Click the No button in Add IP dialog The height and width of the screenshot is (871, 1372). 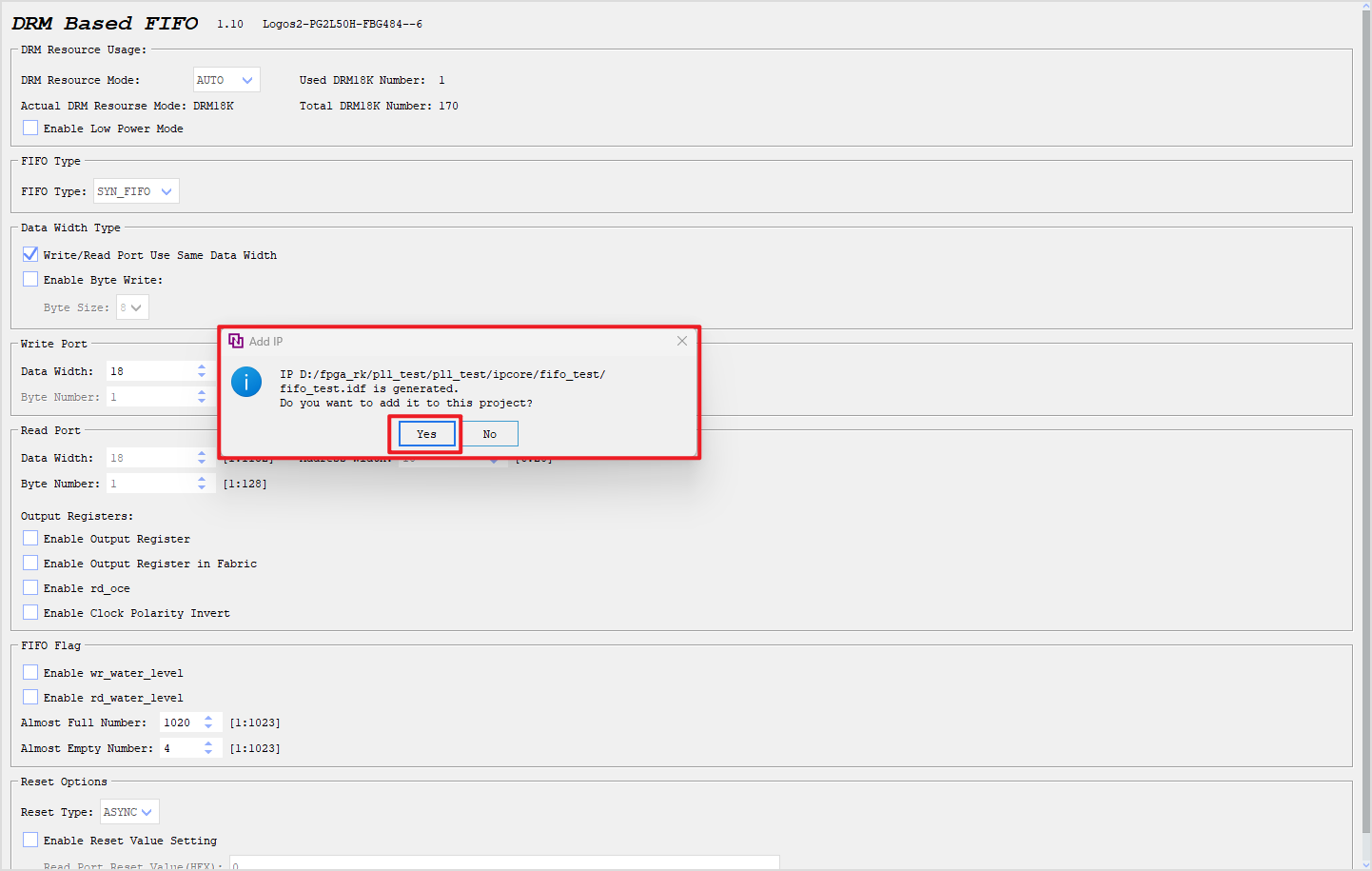tap(489, 433)
